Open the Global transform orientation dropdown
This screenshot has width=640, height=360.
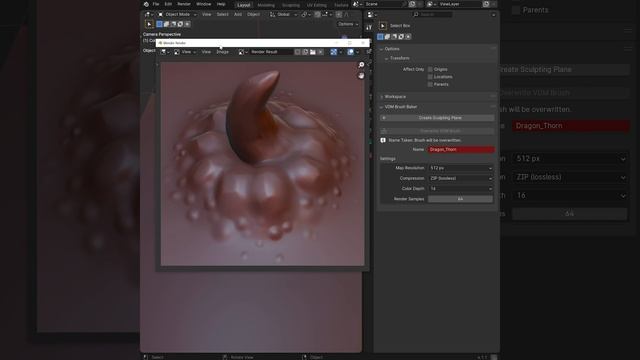284,14
